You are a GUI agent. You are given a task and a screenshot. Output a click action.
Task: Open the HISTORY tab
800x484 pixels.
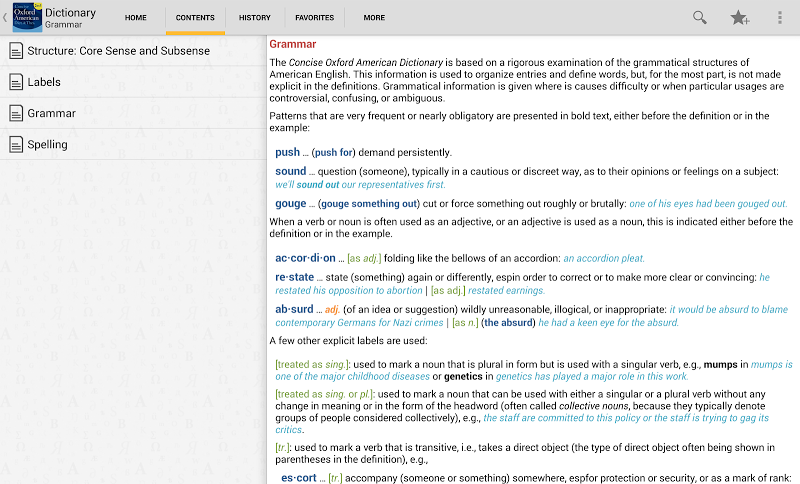click(255, 17)
